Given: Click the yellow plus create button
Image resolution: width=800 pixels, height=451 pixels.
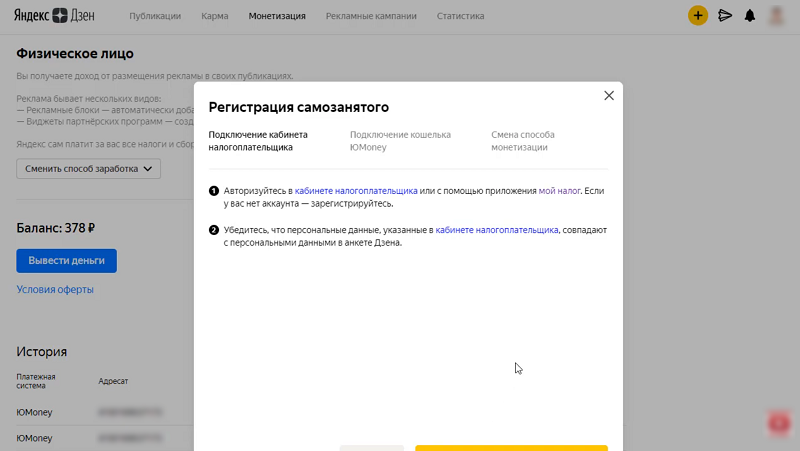Looking at the screenshot, I should (x=697, y=15).
